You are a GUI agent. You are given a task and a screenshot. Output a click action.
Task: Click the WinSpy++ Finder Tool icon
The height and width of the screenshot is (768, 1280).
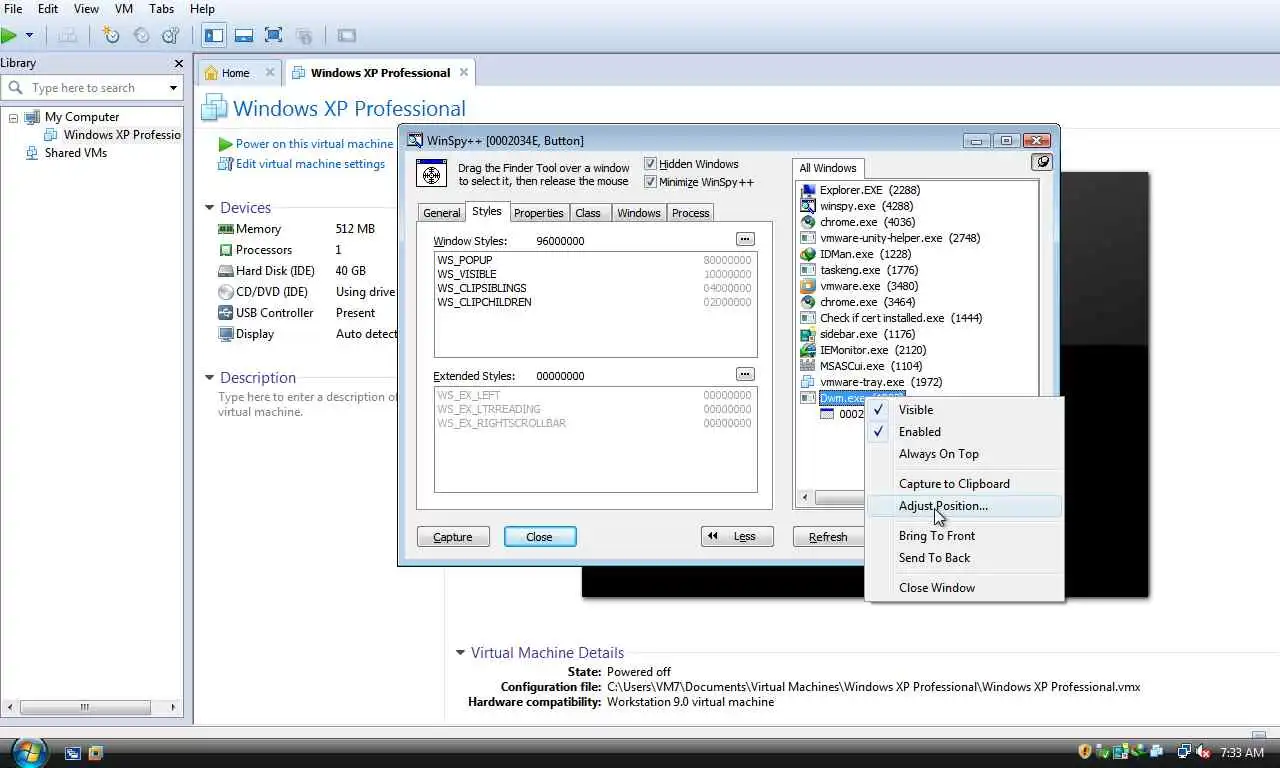click(432, 174)
